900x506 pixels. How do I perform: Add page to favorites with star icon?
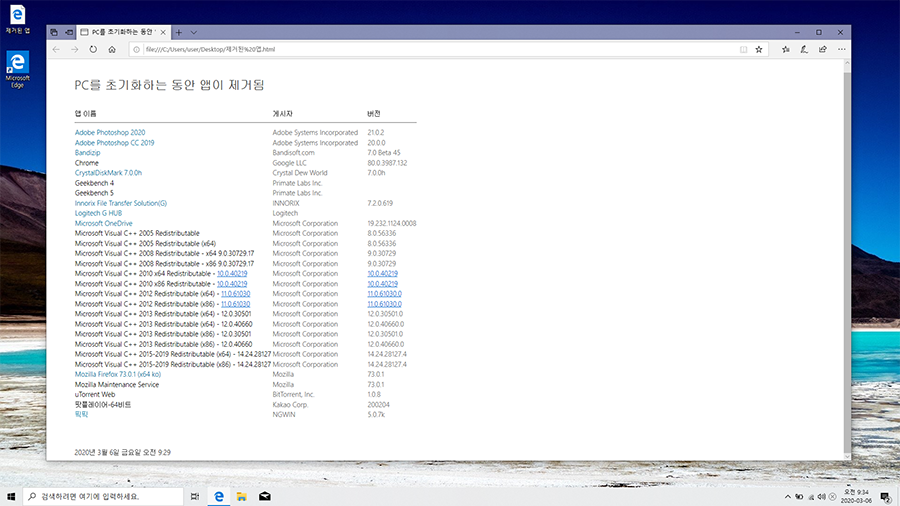coord(759,49)
